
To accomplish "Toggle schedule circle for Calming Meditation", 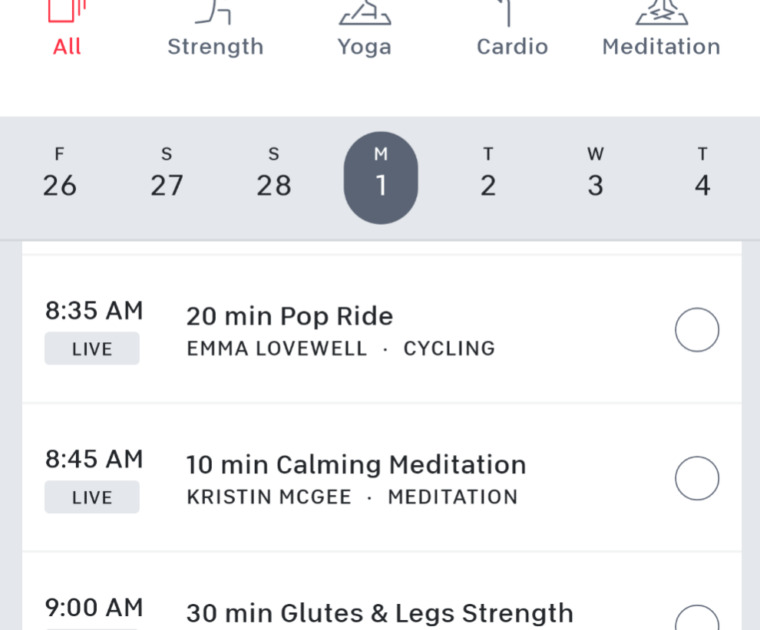I will click(x=697, y=478).
